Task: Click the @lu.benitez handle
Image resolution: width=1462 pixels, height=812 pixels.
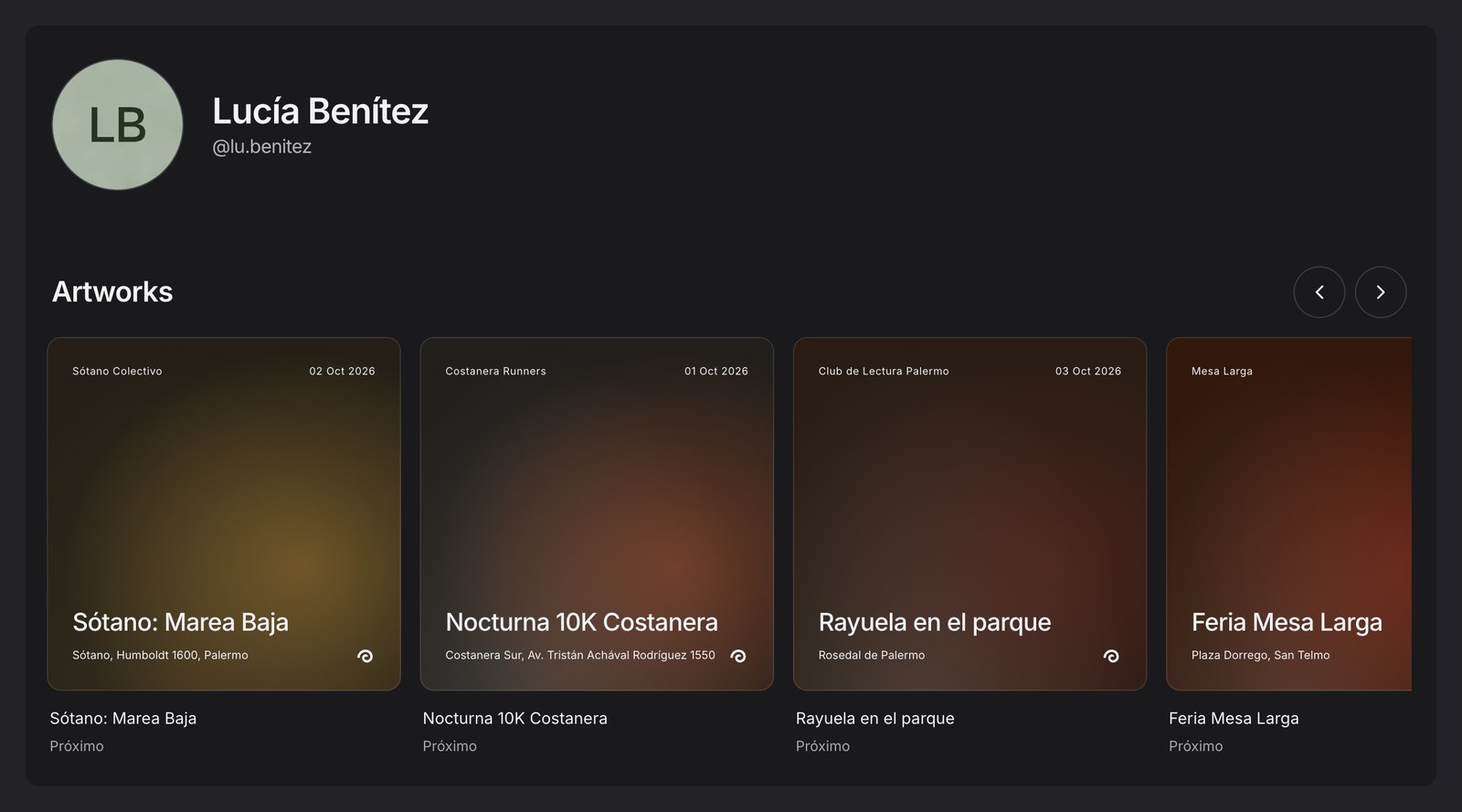Action: tap(262, 146)
